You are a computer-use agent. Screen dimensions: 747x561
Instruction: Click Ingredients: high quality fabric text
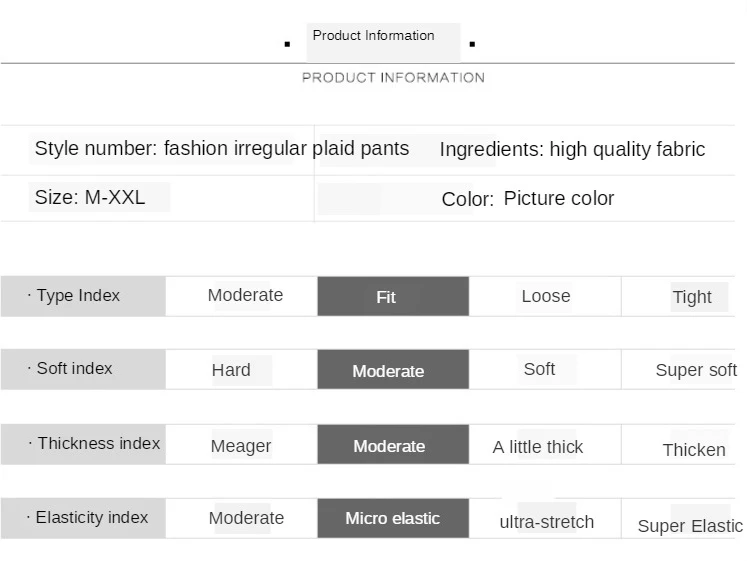[572, 150]
